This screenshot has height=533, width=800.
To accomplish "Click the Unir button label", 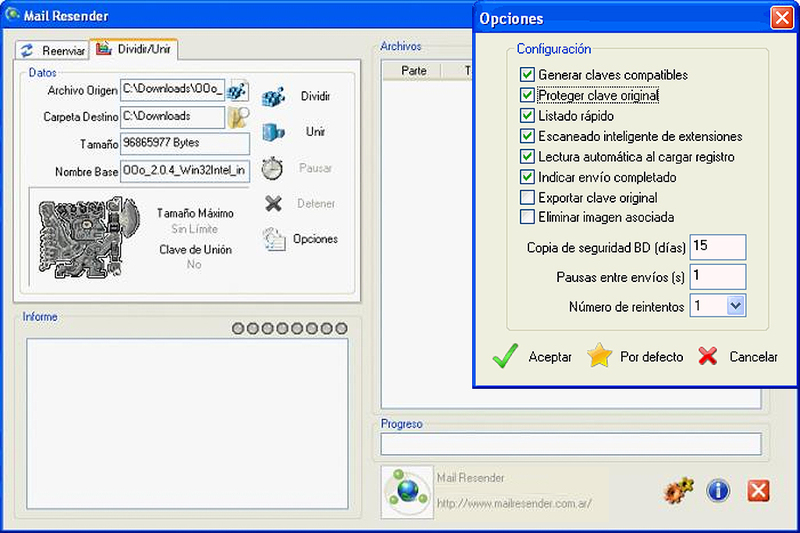I will (x=315, y=132).
